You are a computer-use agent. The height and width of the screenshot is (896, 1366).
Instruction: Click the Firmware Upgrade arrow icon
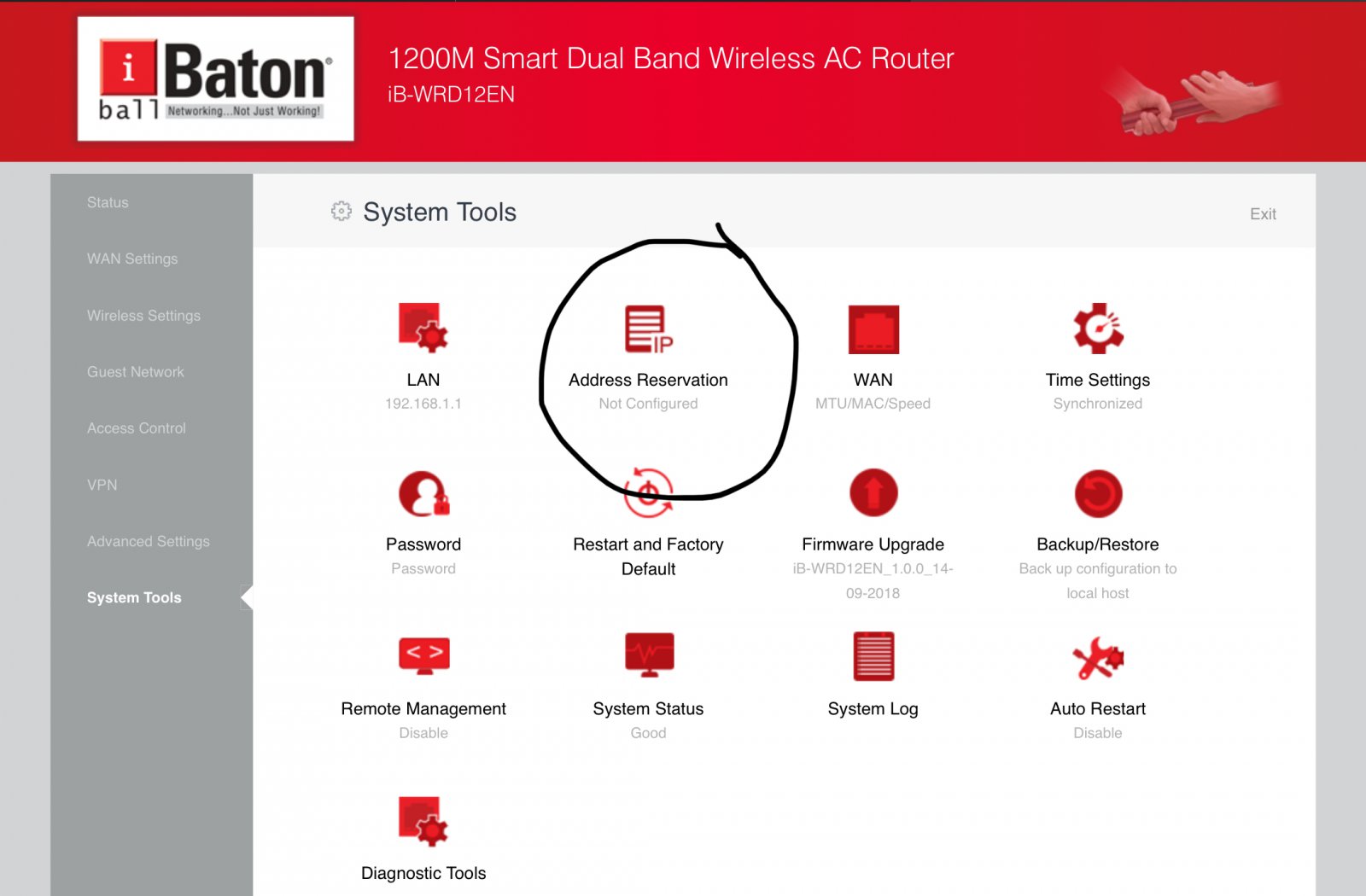pyautogui.click(x=873, y=493)
